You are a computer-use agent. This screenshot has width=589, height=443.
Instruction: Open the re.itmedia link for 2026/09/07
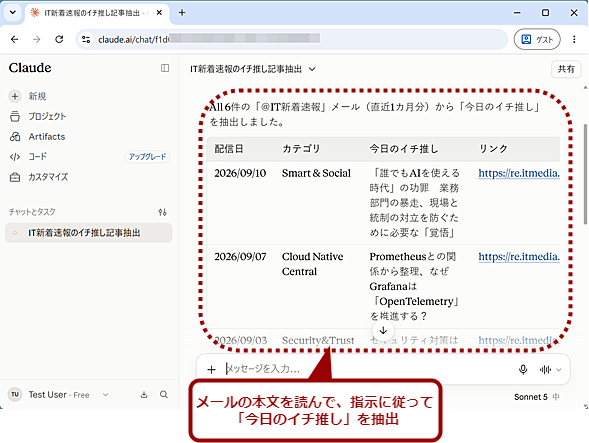(x=519, y=257)
